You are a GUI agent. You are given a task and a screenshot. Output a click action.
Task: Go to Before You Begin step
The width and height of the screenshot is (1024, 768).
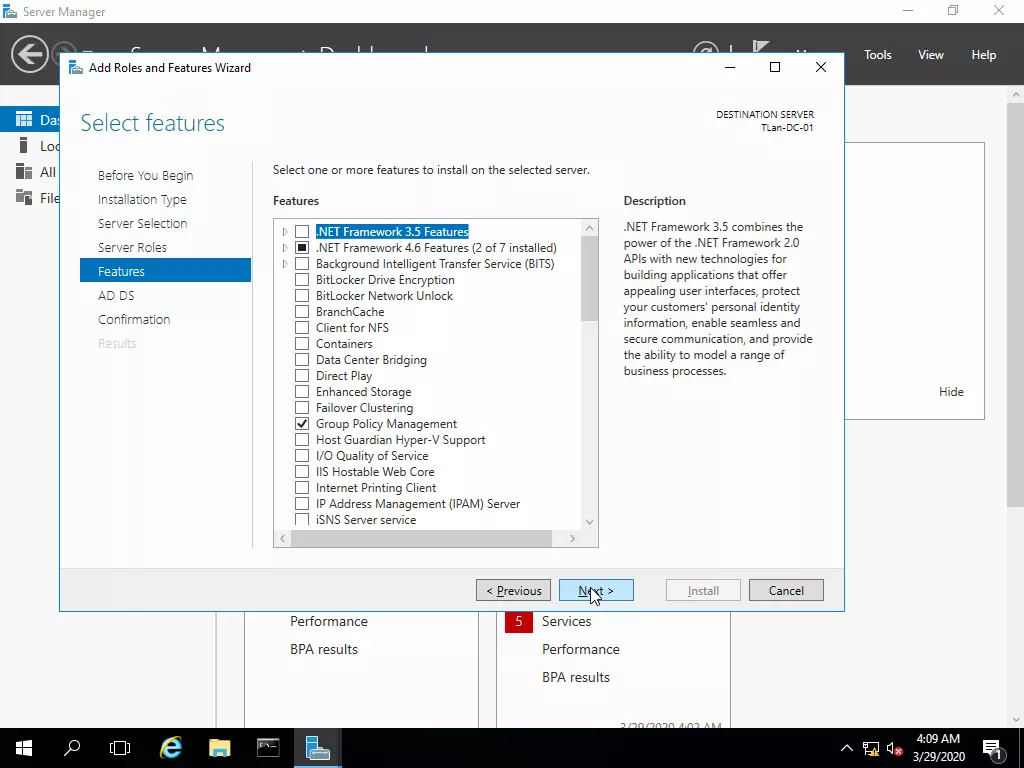pos(146,175)
